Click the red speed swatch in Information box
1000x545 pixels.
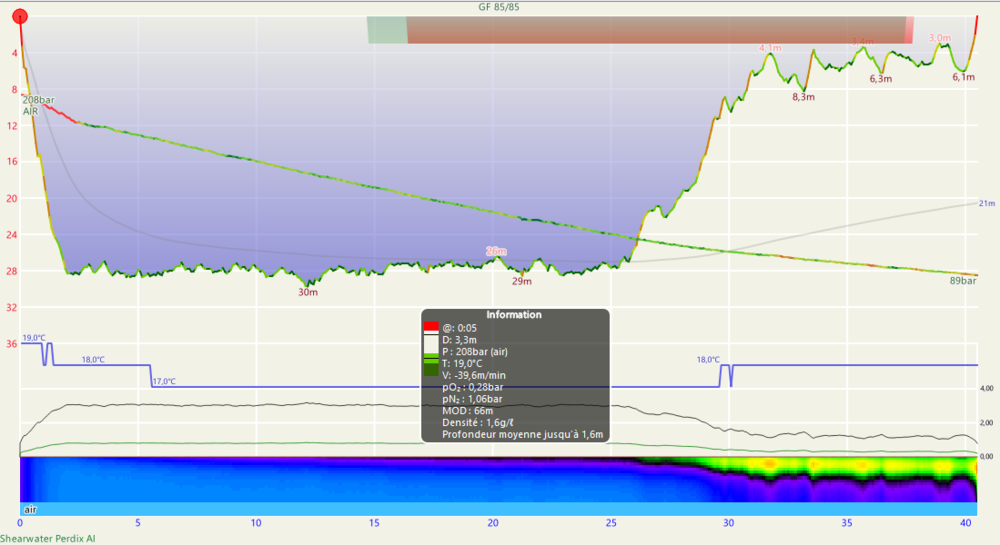[431, 326]
